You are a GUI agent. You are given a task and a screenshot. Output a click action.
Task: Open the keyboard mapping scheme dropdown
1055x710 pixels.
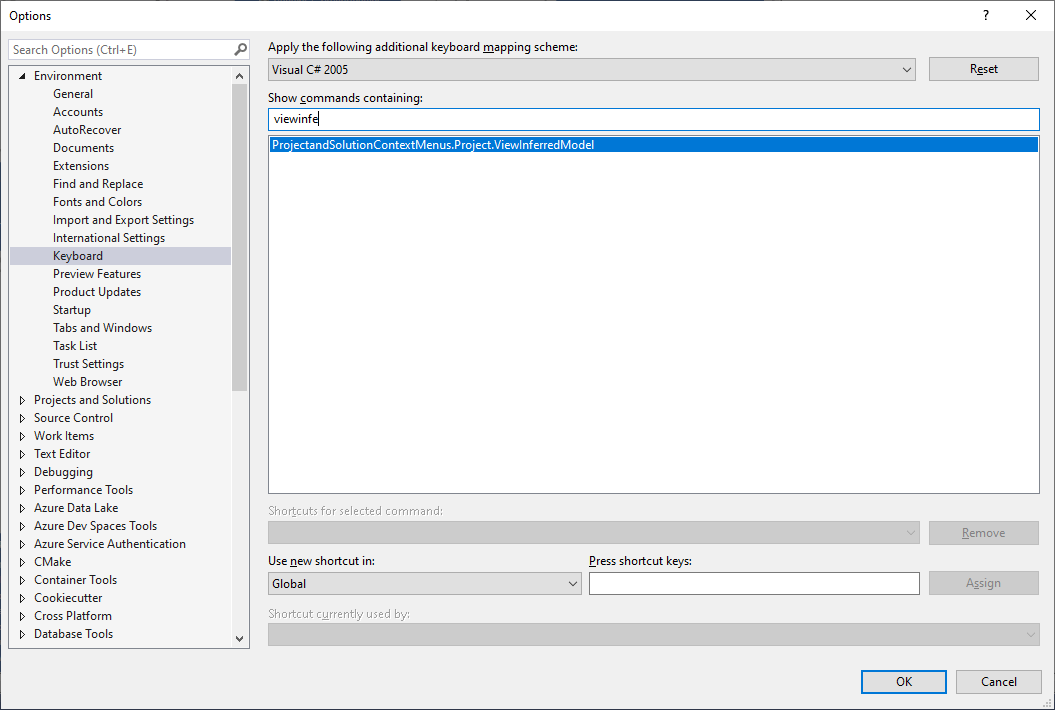[907, 69]
